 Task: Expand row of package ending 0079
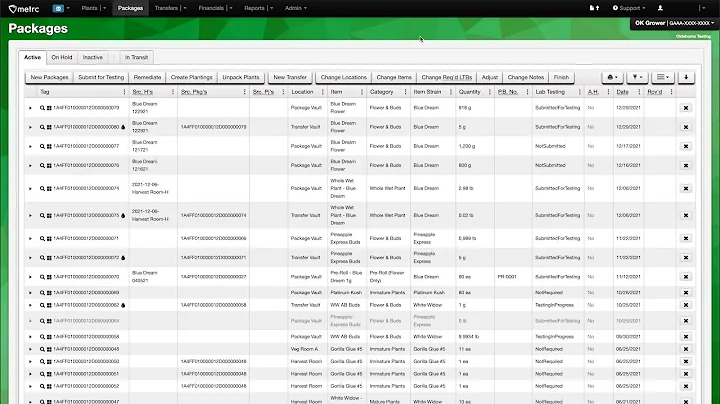[30, 108]
